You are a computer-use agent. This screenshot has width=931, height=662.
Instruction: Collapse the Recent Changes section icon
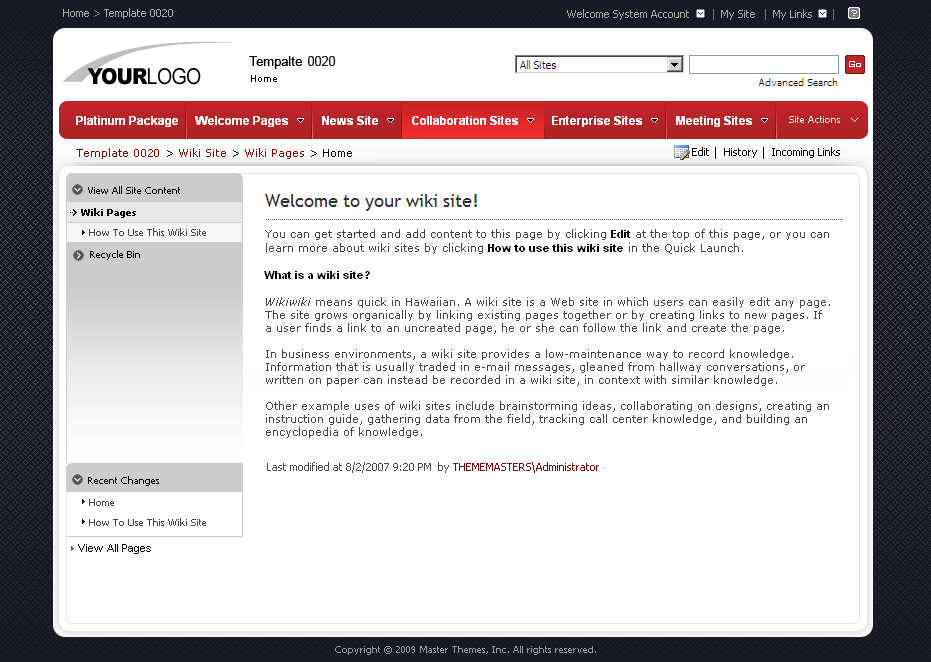77,478
